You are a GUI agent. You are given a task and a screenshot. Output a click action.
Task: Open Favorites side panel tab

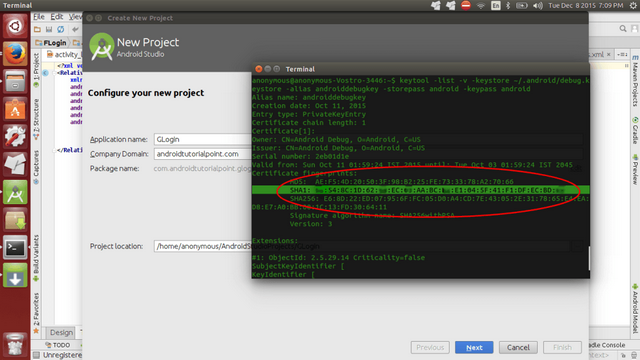point(36,313)
